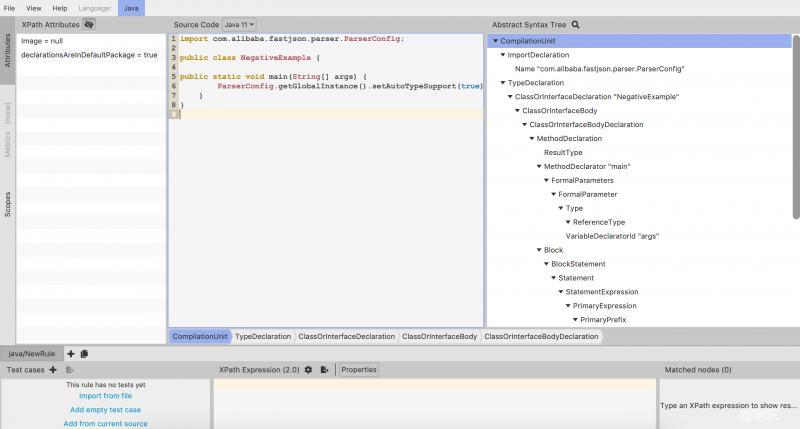Open the View menu
Viewport: 800px width, 429px height.
point(34,8)
